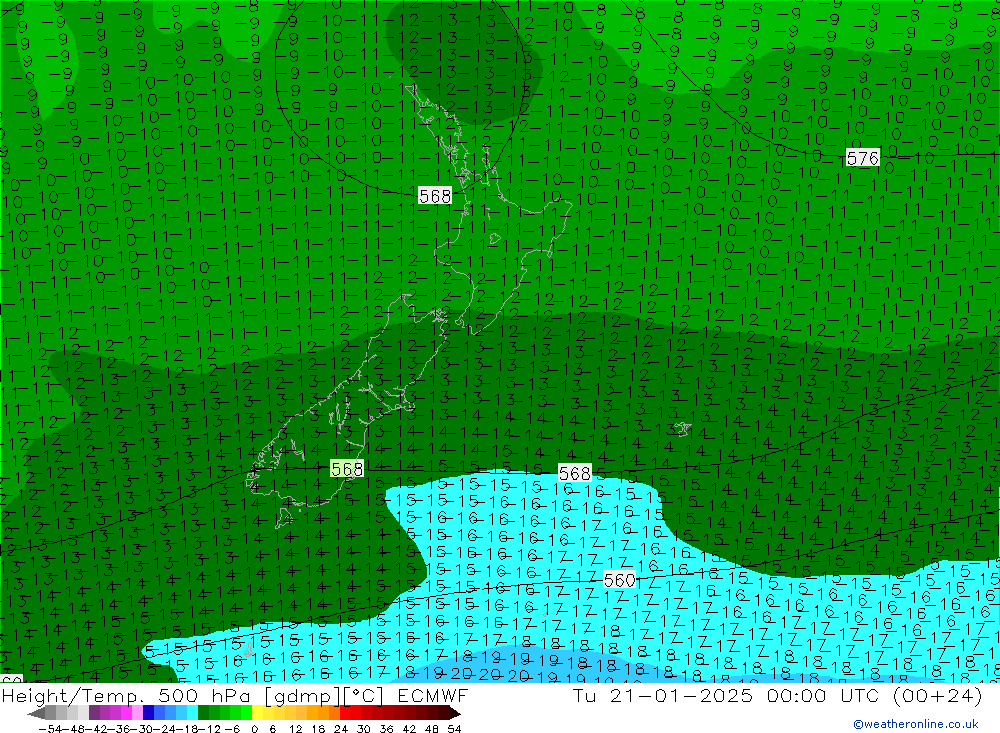
Task: Click the (00+24) forecast offset text
Action: click(938, 695)
